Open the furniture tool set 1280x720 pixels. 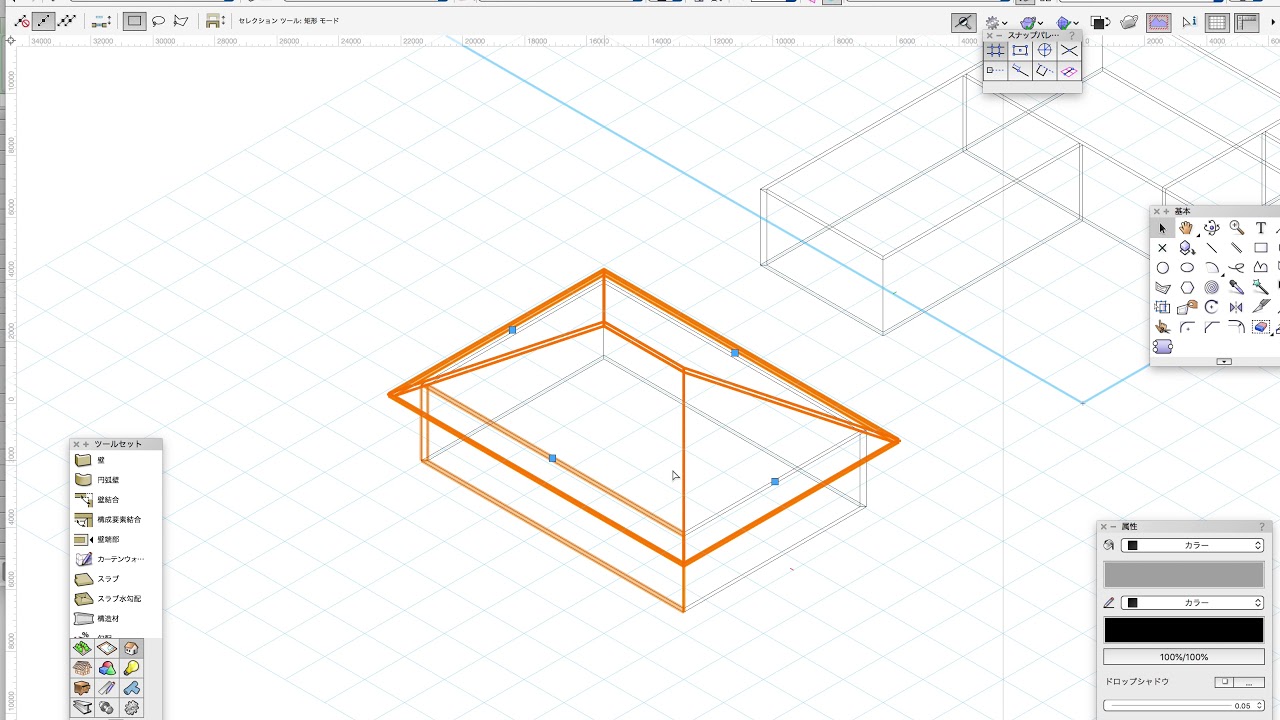(82, 688)
